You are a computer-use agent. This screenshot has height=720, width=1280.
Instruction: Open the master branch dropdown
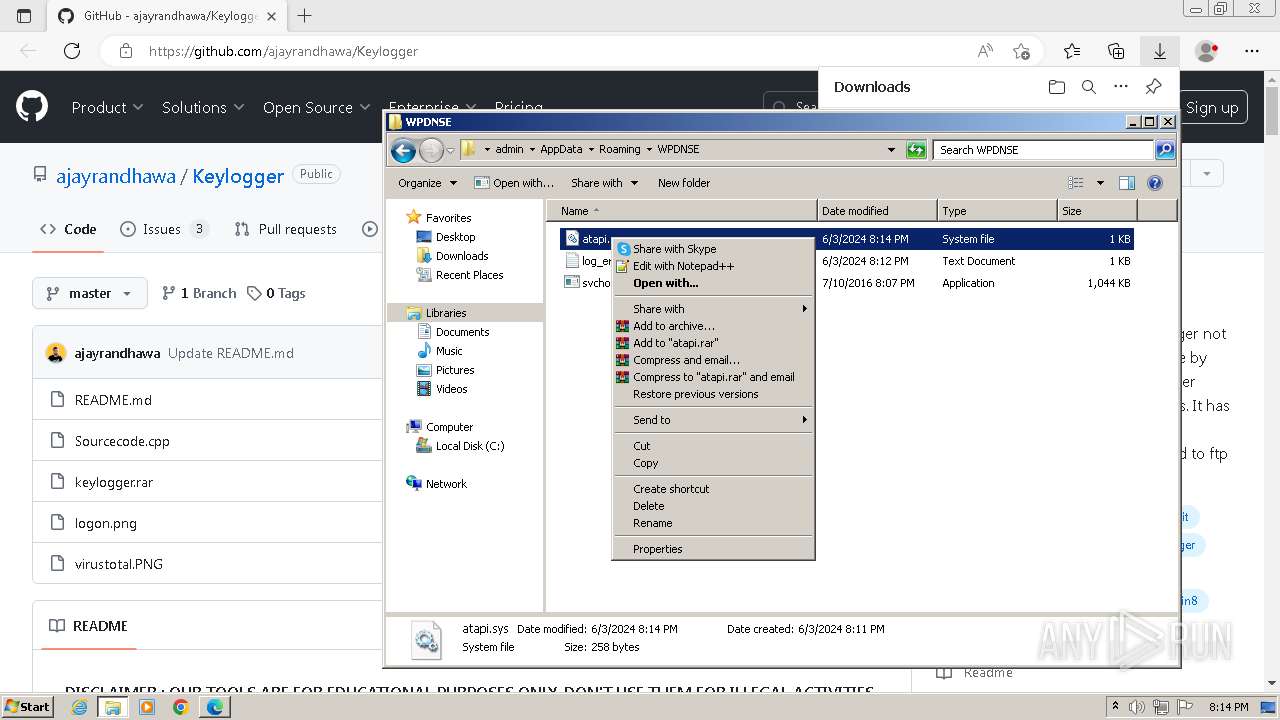pos(90,293)
